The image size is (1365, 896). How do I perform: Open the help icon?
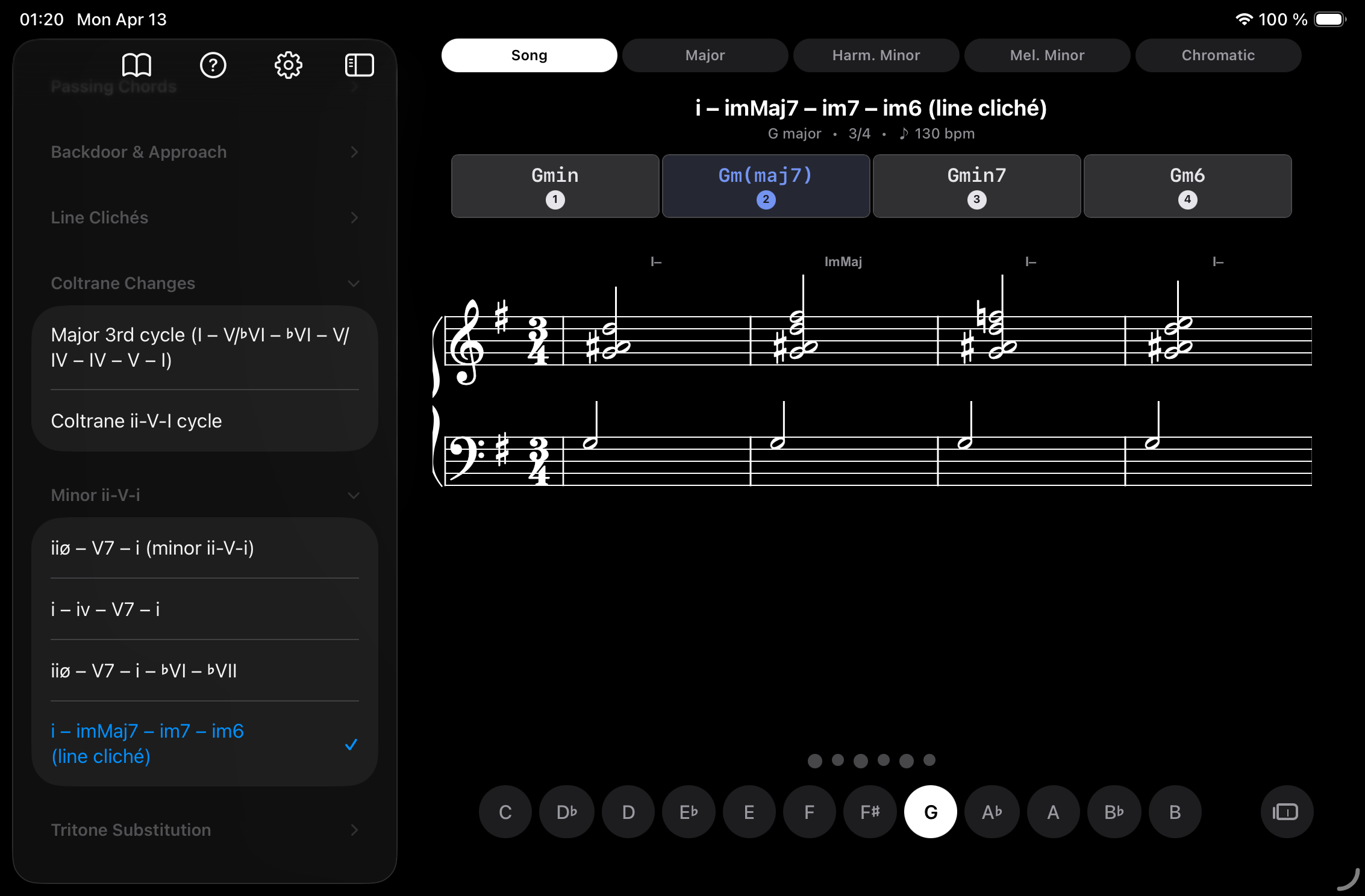(213, 66)
